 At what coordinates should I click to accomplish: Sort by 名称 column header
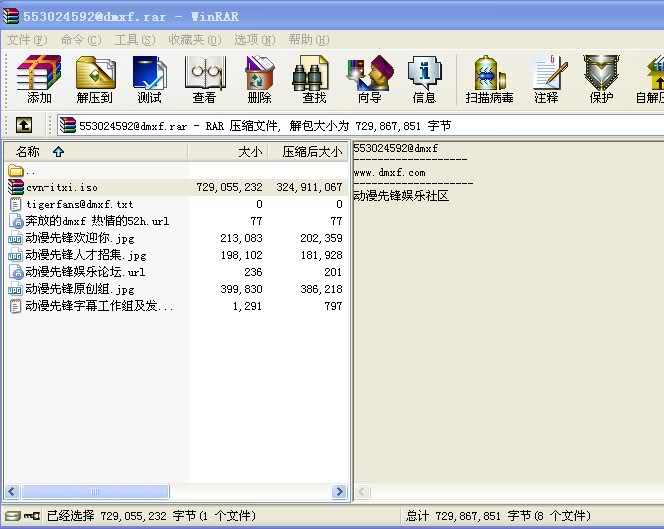(x=96, y=152)
